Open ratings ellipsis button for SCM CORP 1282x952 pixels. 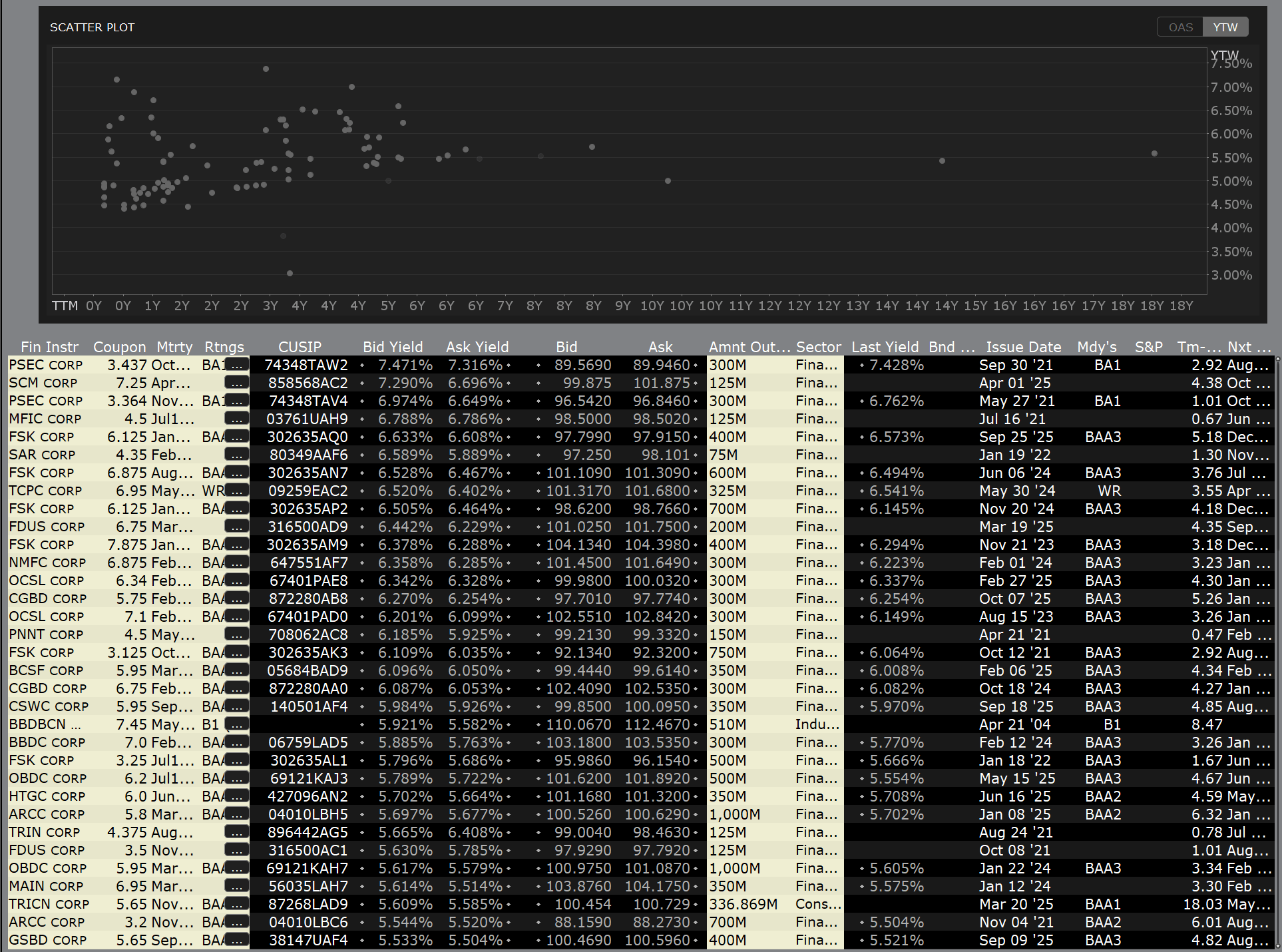[236, 383]
